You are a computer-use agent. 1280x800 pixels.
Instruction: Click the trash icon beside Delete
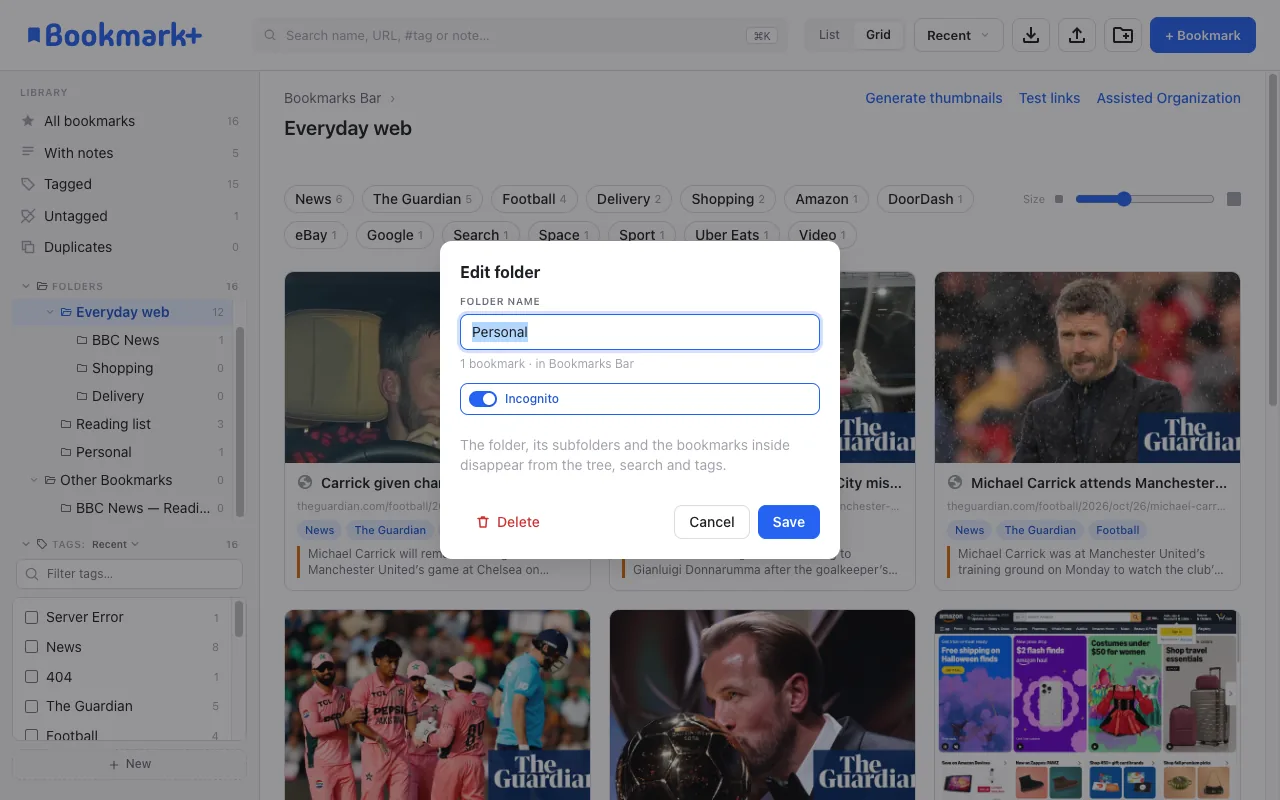point(483,522)
